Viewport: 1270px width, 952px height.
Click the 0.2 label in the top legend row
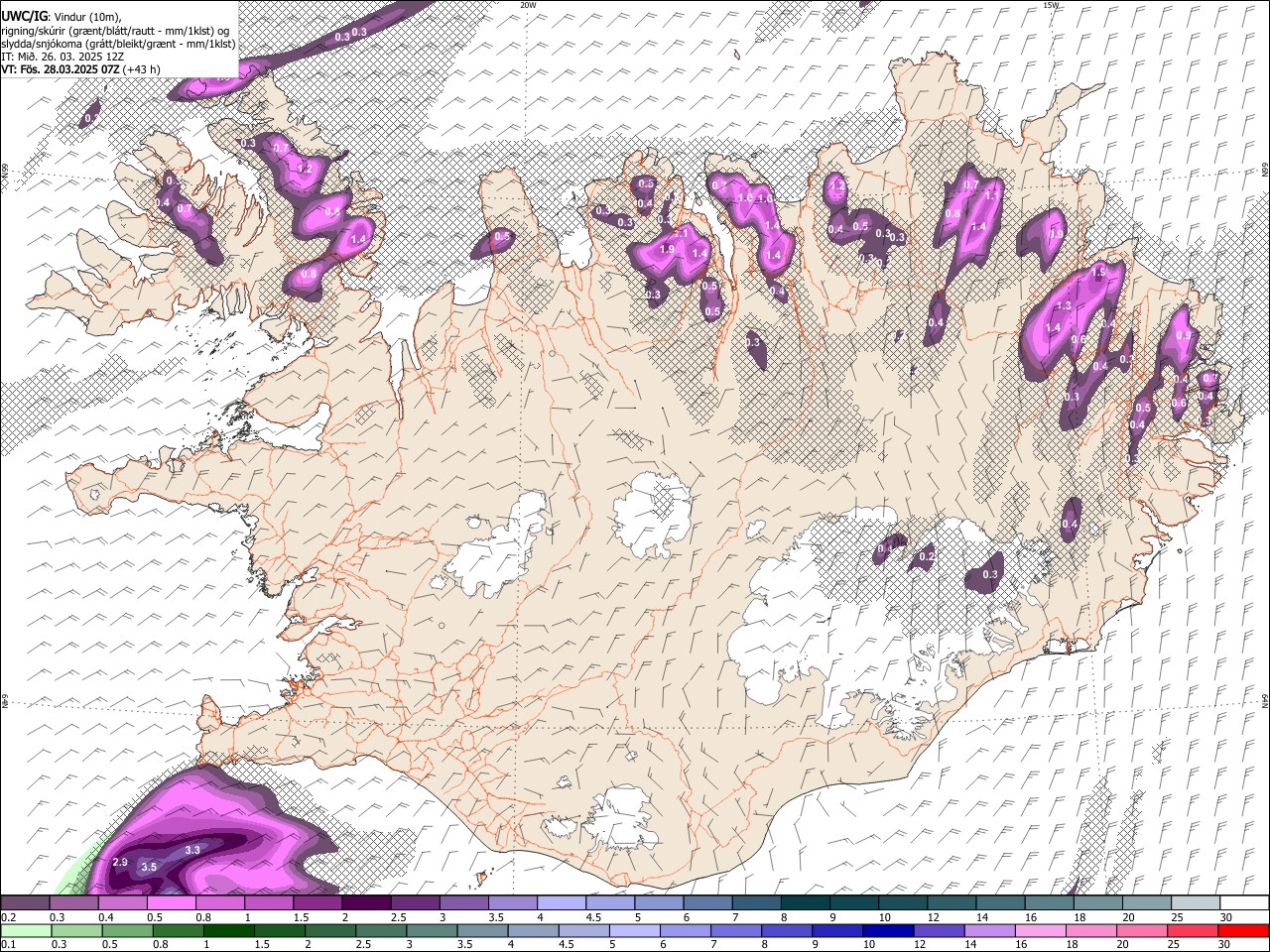click(8, 917)
